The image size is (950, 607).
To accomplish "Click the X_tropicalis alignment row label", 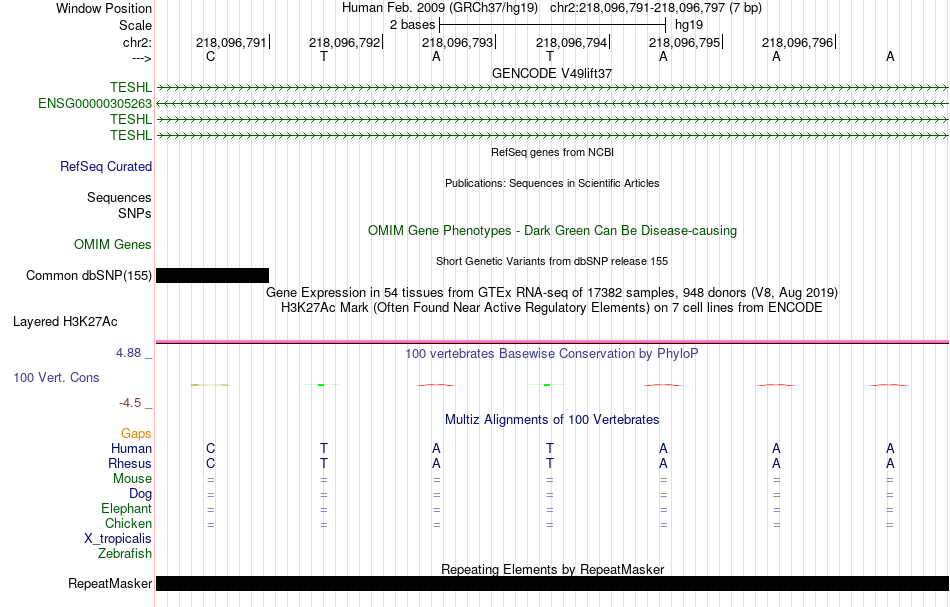I will 118,539.
